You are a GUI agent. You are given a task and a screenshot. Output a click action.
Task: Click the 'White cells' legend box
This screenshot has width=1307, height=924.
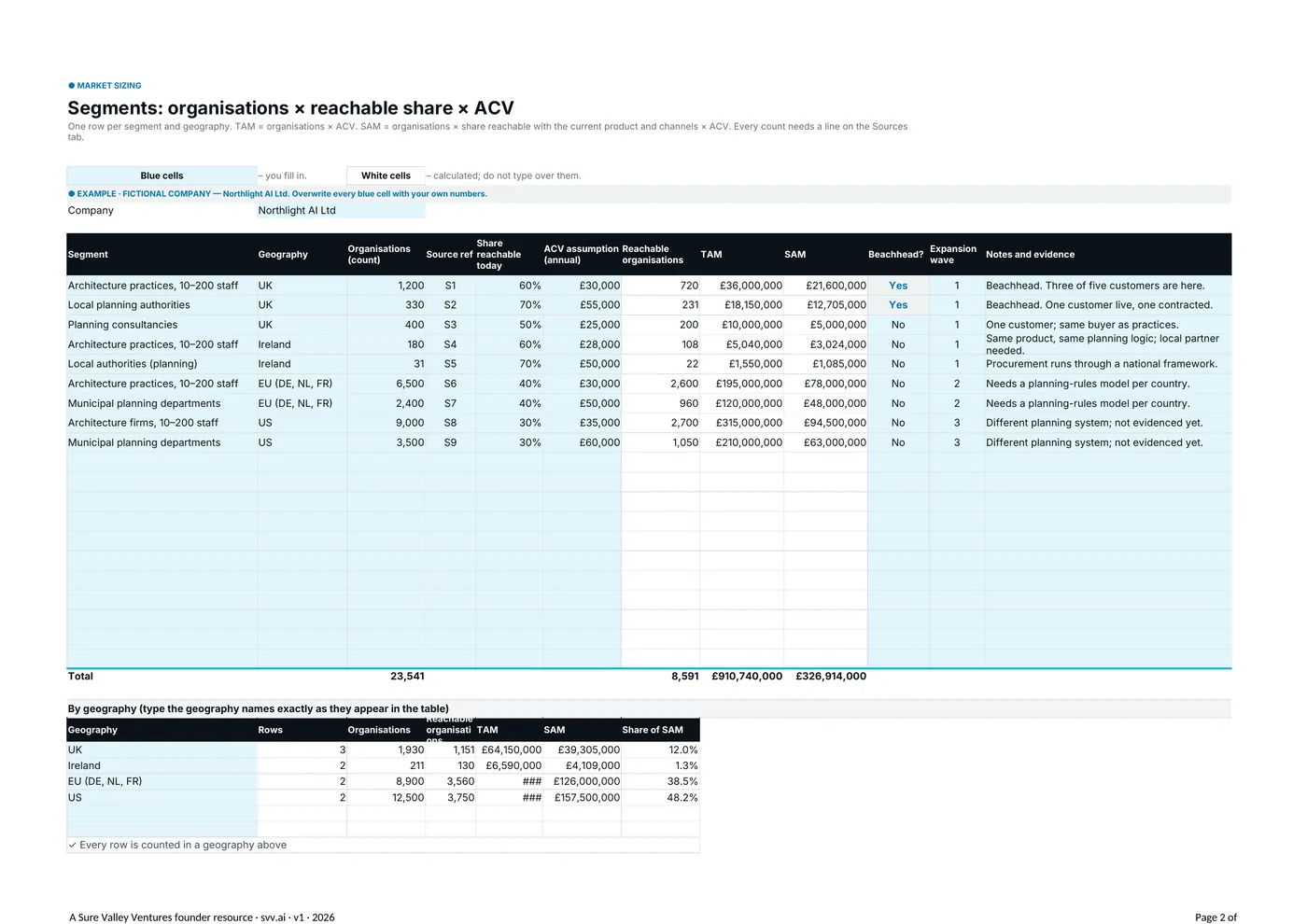pos(386,175)
